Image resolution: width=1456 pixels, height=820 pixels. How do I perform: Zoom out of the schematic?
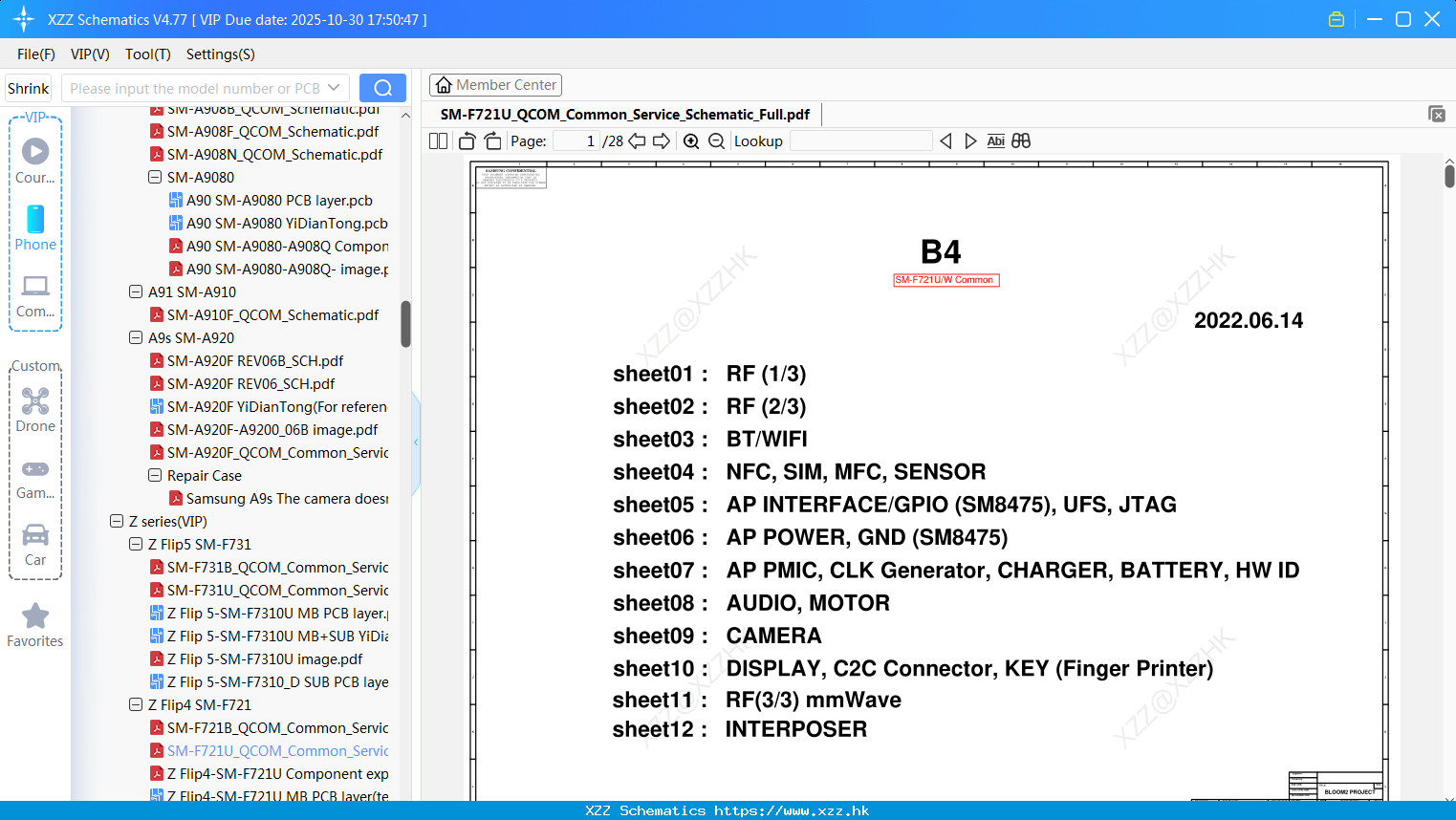716,140
